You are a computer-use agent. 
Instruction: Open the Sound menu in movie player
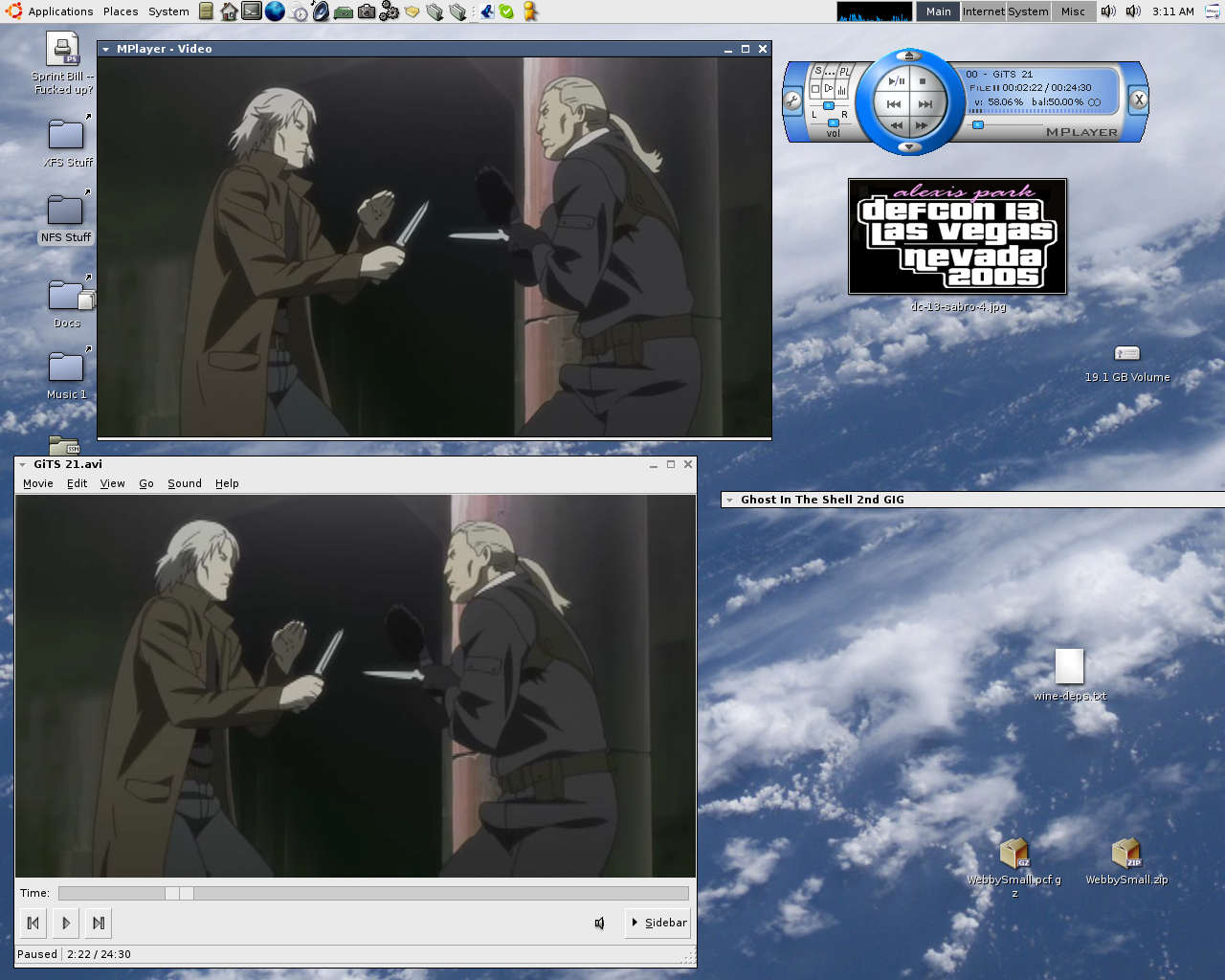click(x=185, y=483)
